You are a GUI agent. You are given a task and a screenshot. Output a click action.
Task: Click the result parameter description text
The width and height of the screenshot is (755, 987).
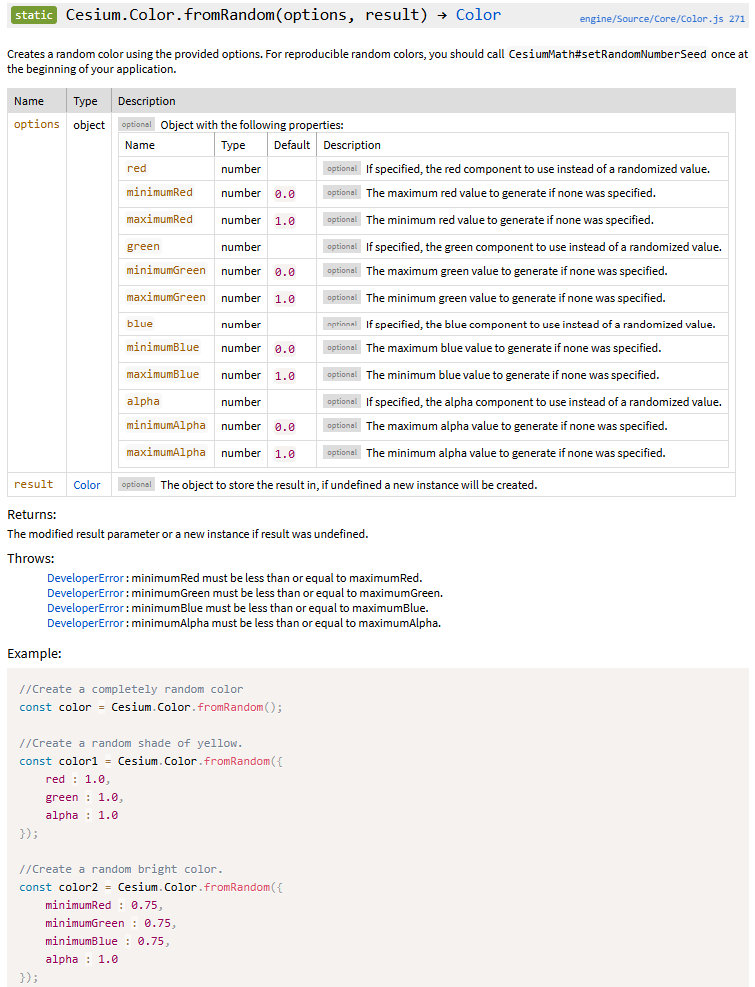(x=349, y=485)
